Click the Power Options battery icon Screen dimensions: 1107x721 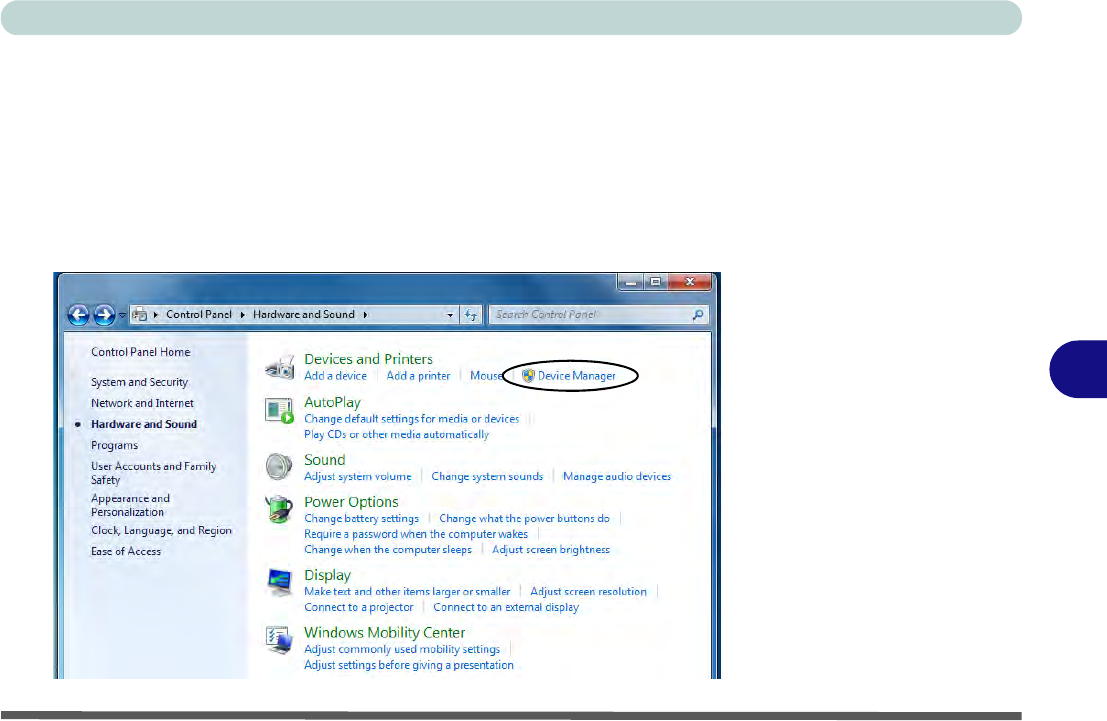tap(279, 509)
